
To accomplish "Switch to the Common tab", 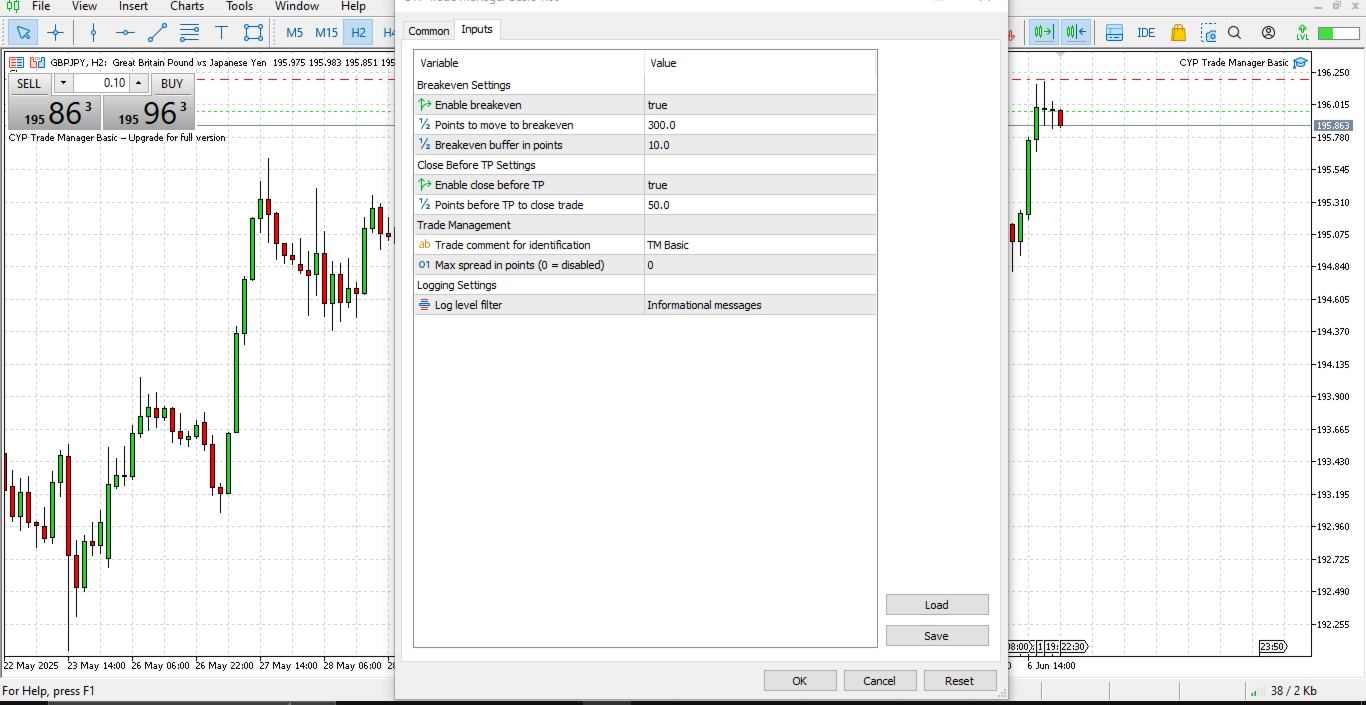I will pos(429,31).
